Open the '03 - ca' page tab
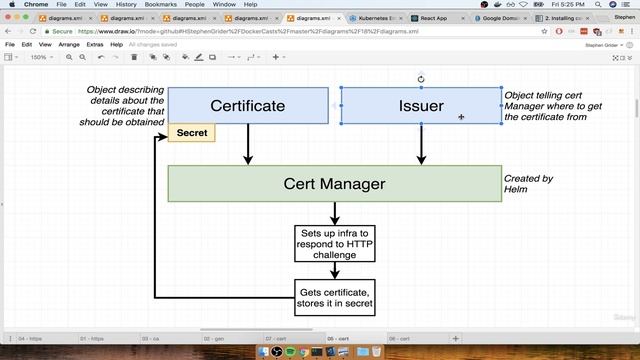This screenshot has width=640, height=360. tap(151, 338)
